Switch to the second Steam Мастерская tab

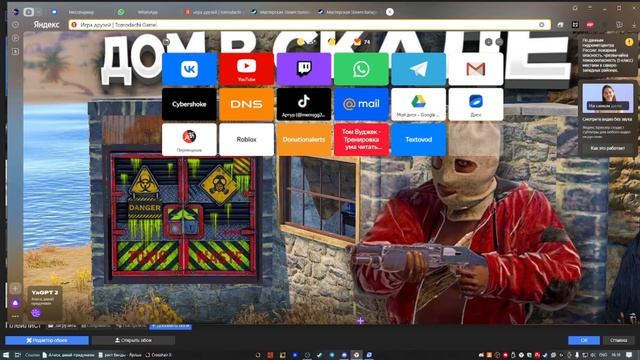(x=348, y=12)
